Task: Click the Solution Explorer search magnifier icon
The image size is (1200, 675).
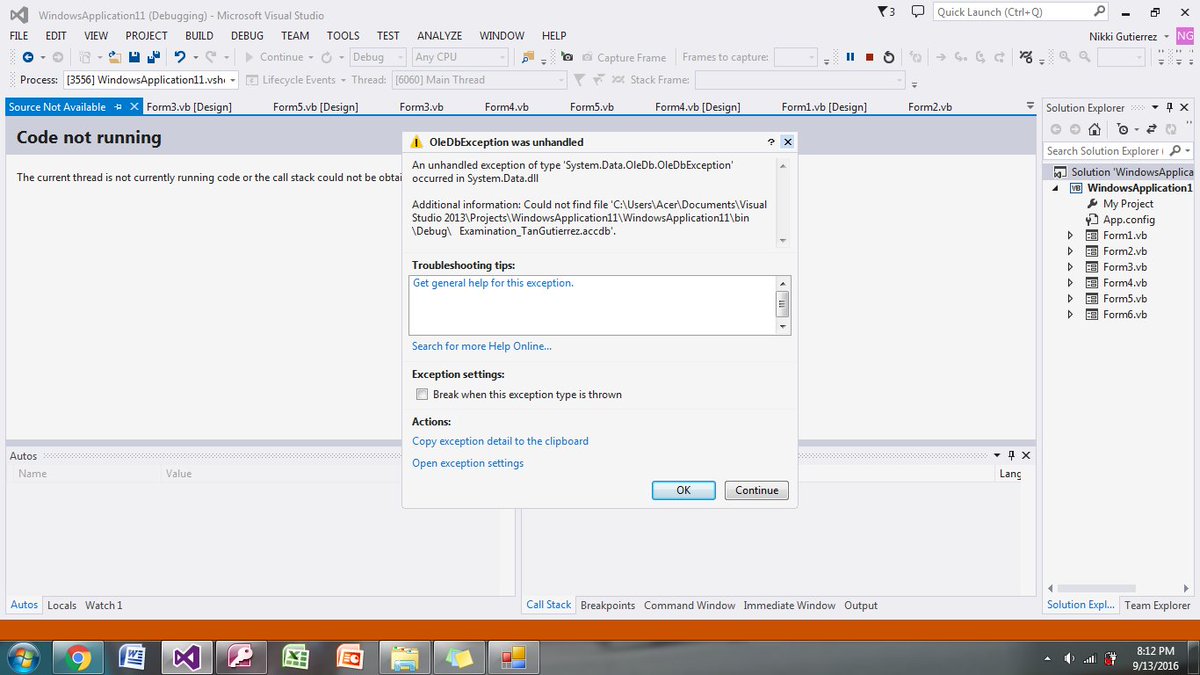Action: coord(1174,151)
